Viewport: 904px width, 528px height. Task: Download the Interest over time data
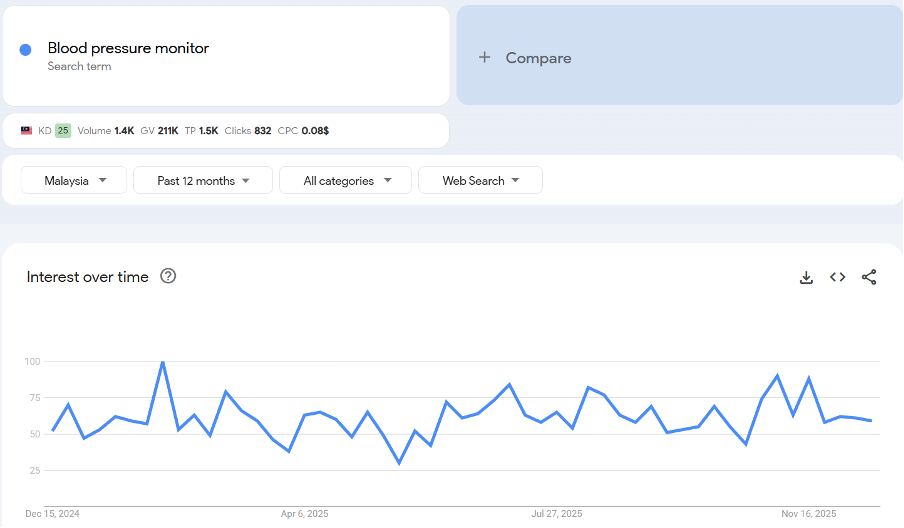click(x=806, y=278)
